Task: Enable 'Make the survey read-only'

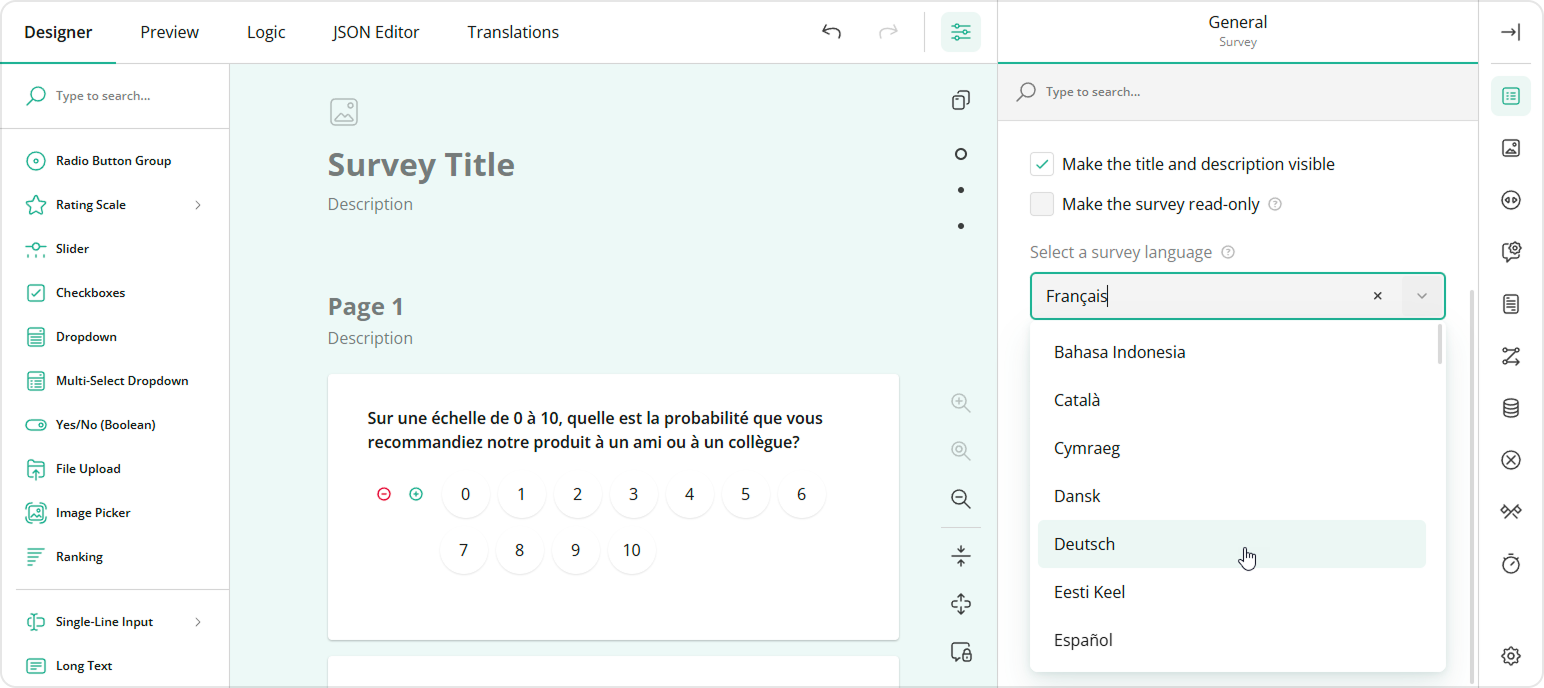Action: point(1041,203)
